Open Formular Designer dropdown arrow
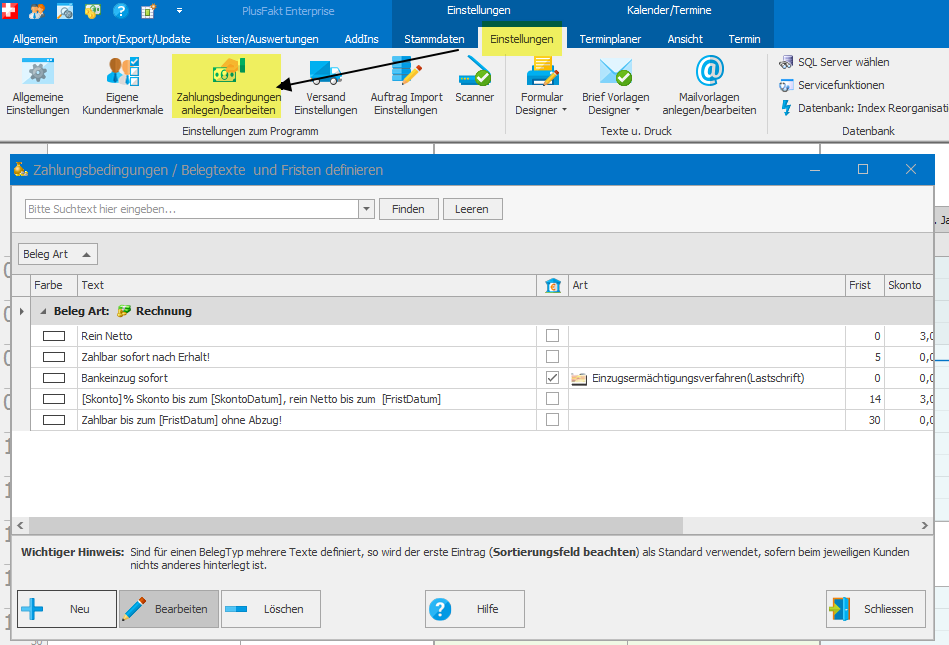The image size is (949, 645). point(565,110)
